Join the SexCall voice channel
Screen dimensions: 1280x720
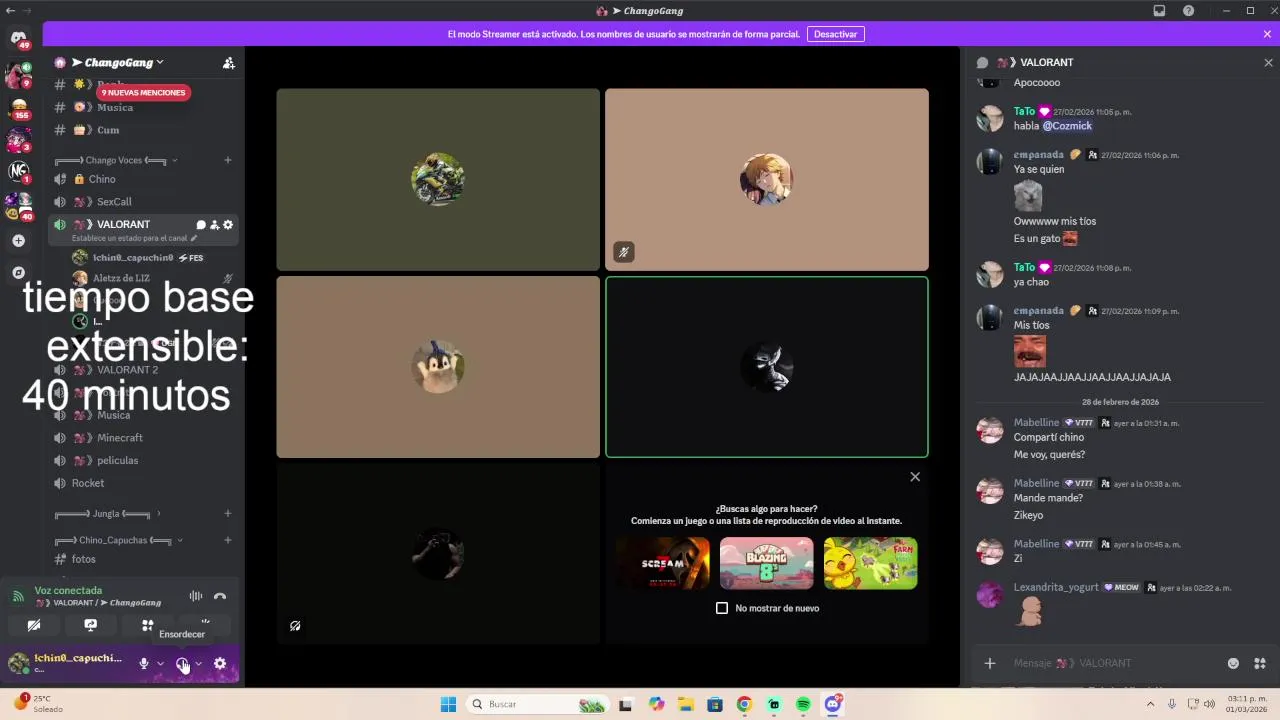145,202
